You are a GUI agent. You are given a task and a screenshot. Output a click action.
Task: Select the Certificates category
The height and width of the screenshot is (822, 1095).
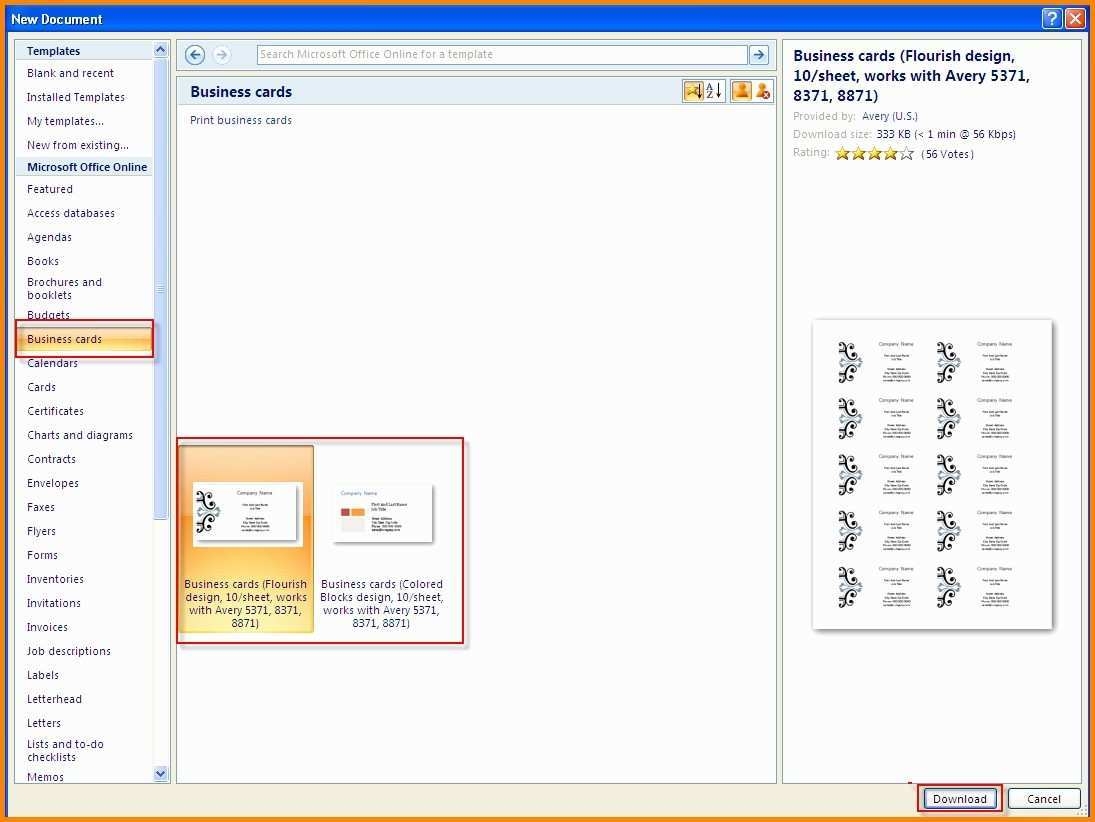[55, 411]
